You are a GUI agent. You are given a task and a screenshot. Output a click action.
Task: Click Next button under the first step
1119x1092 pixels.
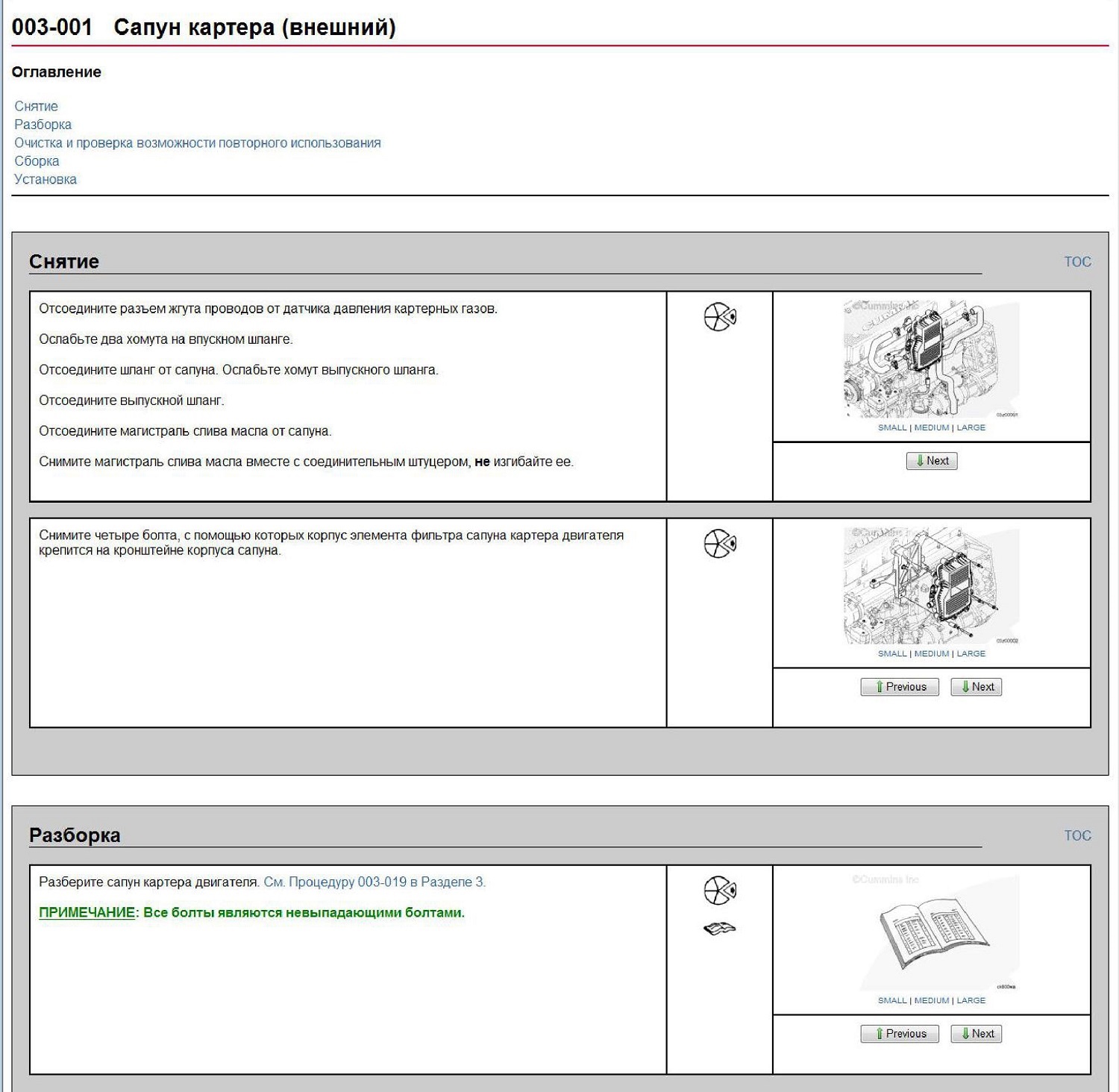[x=932, y=461]
